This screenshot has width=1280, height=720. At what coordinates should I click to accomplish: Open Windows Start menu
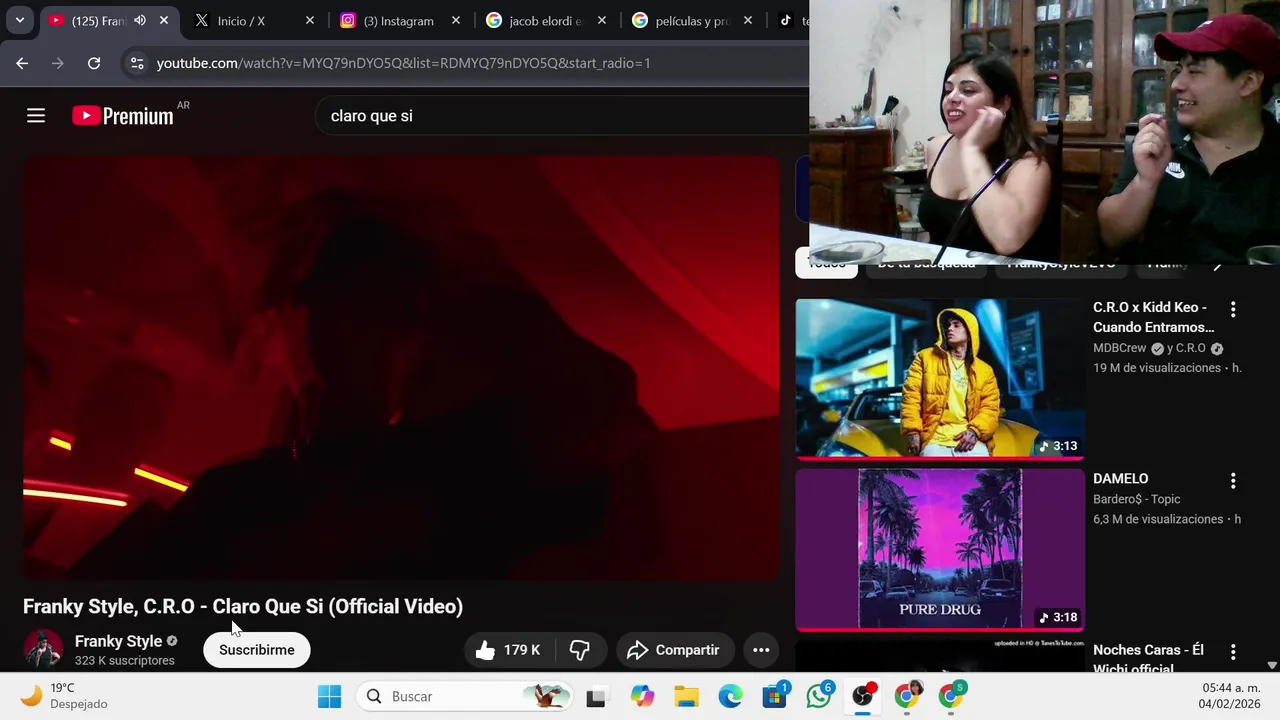pyautogui.click(x=329, y=696)
